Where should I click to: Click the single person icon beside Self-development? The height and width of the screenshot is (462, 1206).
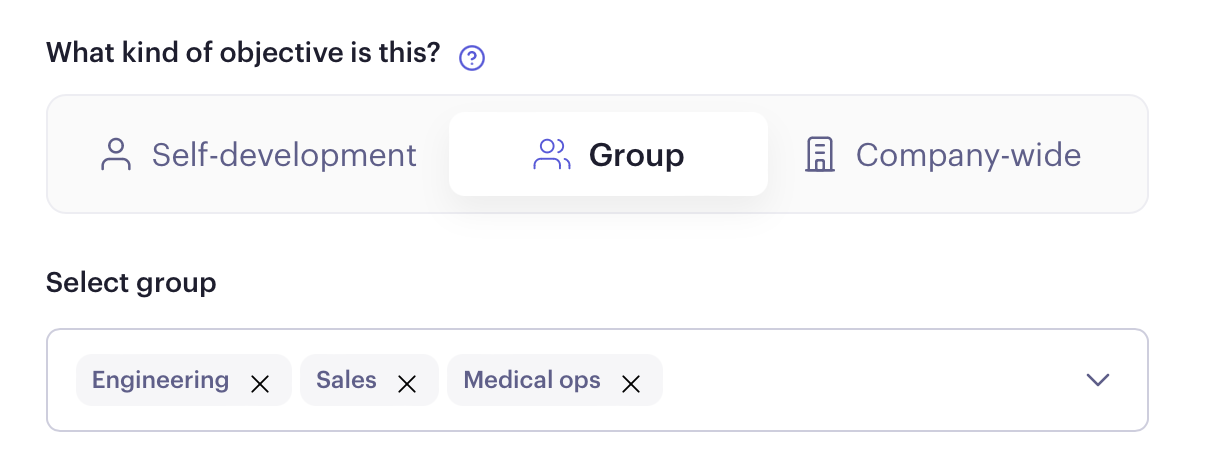117,155
